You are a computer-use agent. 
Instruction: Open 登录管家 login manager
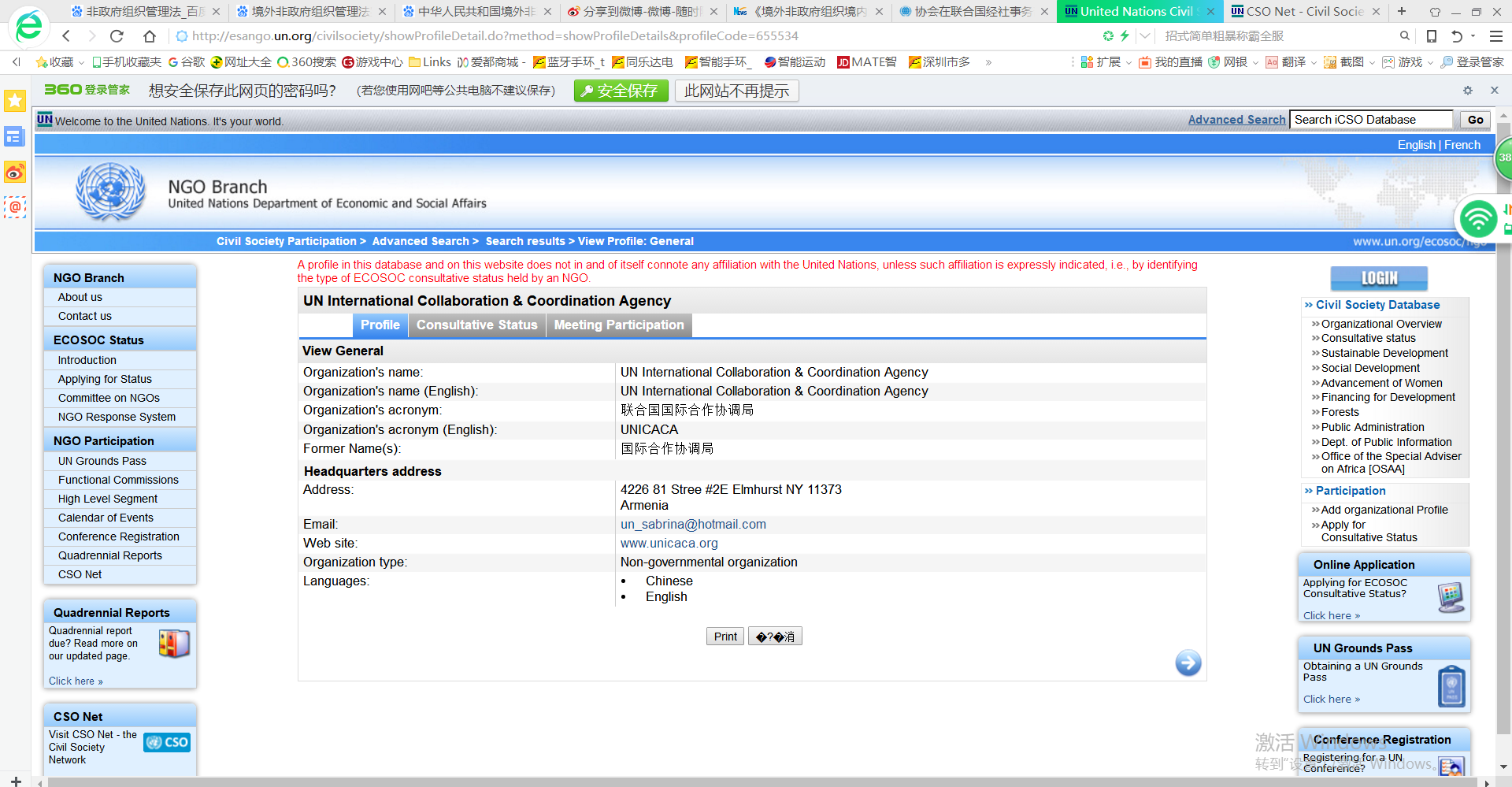coord(1473,62)
